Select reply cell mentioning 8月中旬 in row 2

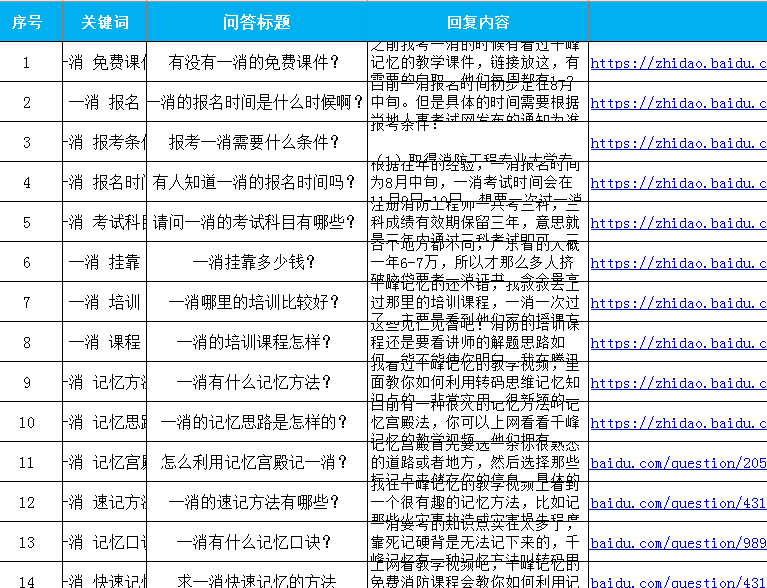pyautogui.click(x=478, y=102)
